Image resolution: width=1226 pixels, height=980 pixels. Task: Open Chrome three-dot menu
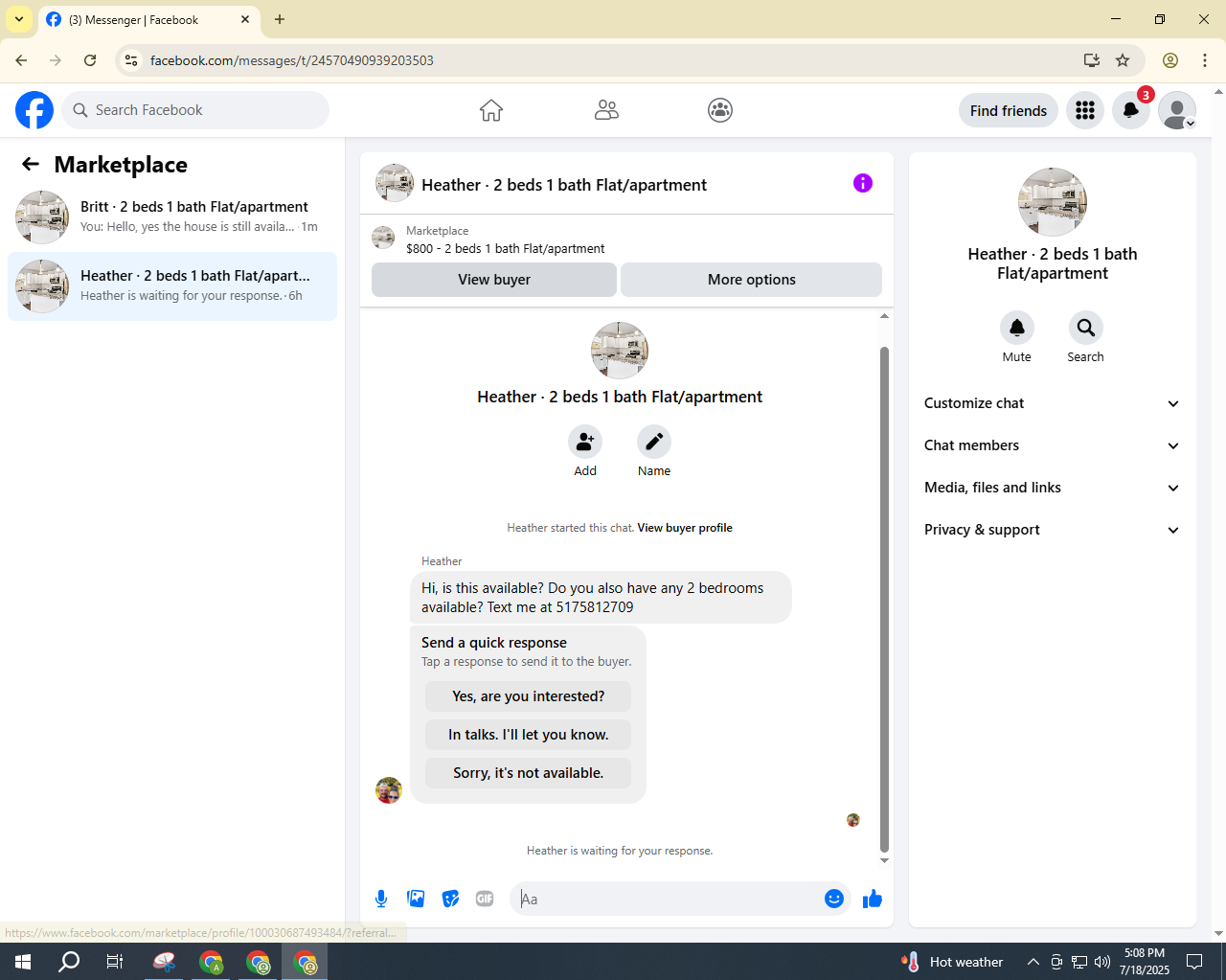pos(1205,60)
